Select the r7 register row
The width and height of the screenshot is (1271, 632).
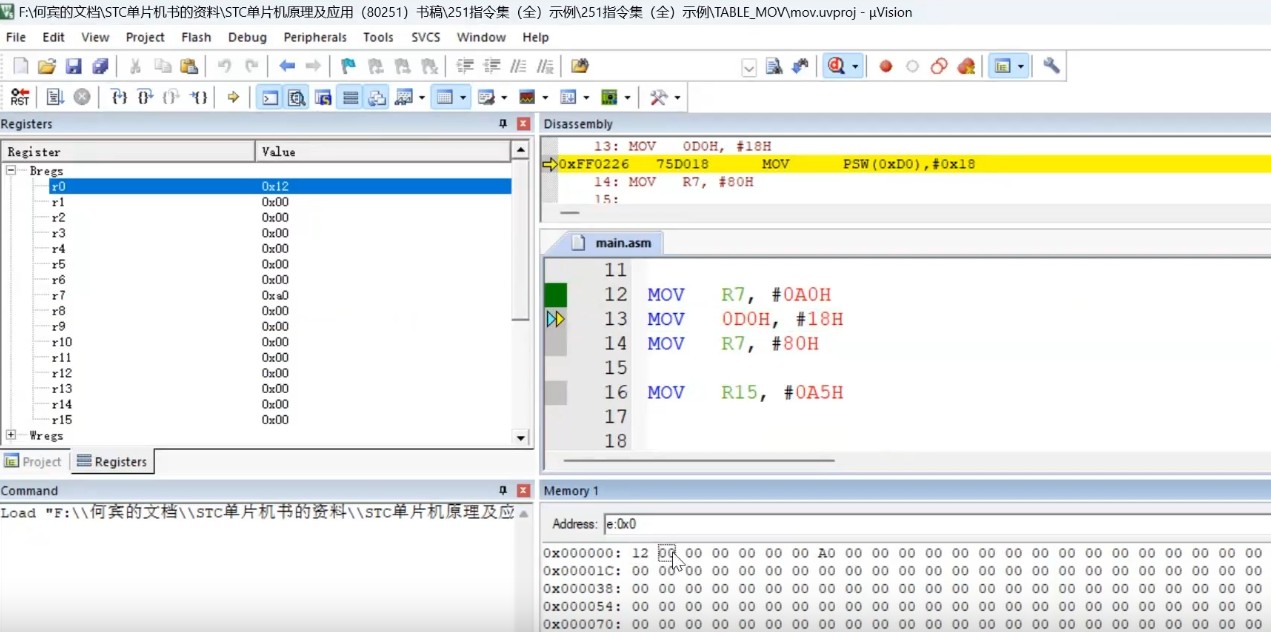pos(58,295)
